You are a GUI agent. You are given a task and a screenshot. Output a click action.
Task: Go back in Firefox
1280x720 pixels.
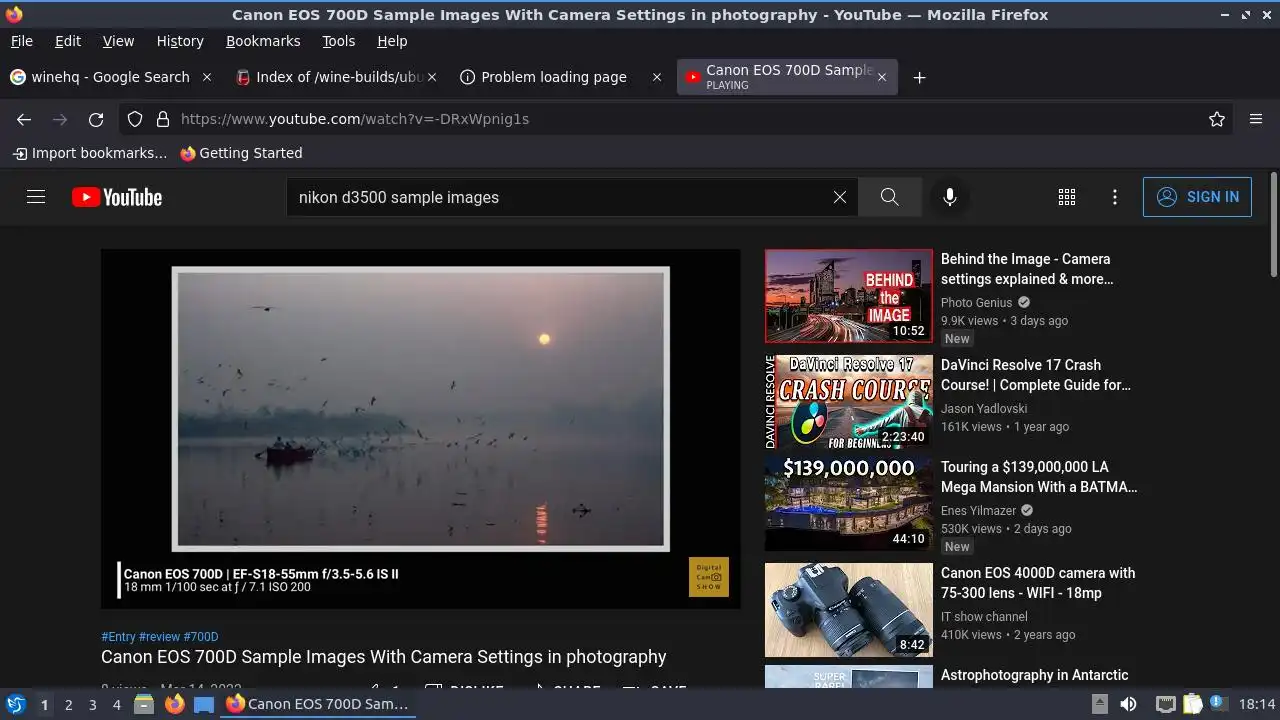click(24, 119)
